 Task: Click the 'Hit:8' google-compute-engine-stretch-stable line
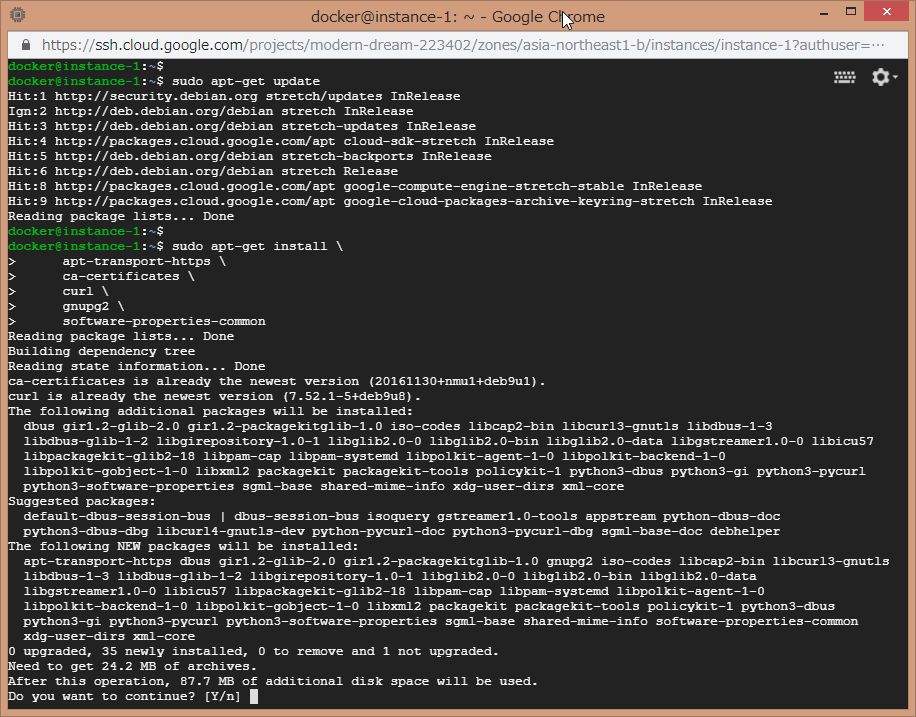click(x=355, y=186)
